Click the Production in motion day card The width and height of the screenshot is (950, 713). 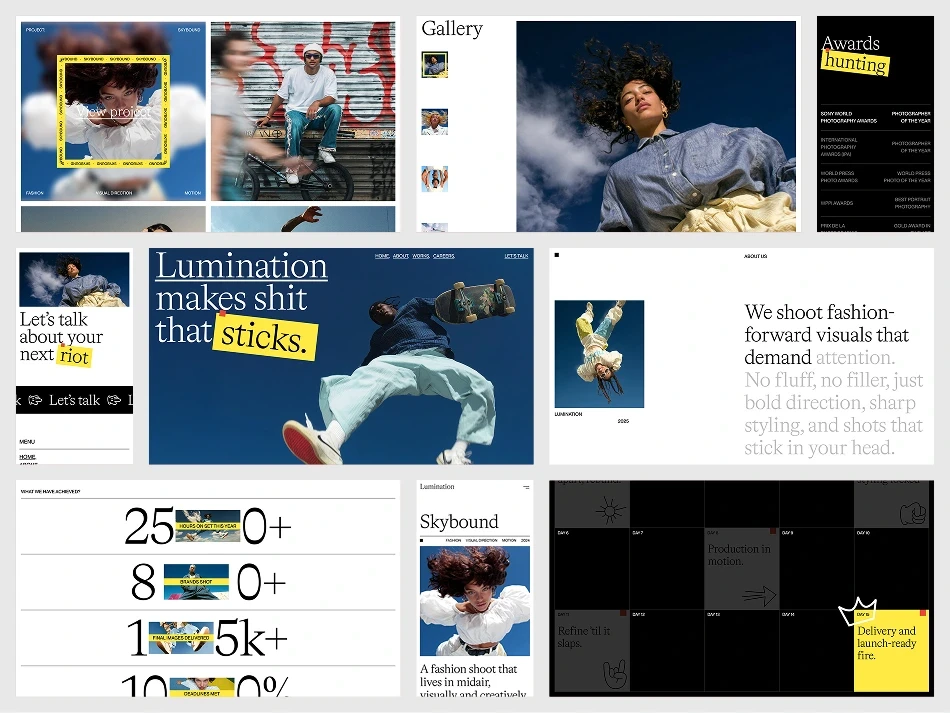(x=741, y=568)
